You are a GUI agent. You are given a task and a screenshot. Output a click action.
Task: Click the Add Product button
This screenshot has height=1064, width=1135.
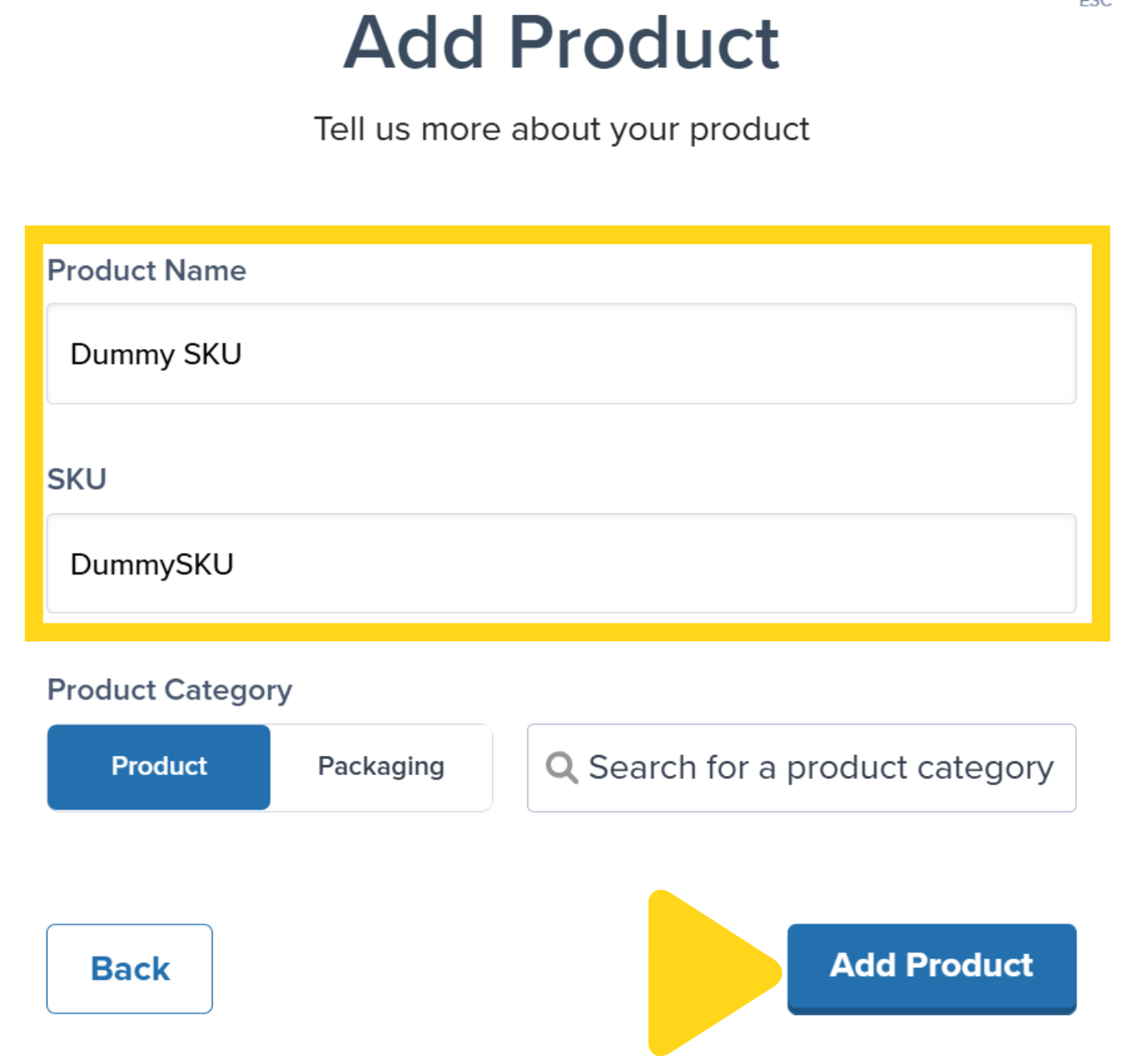click(931, 966)
